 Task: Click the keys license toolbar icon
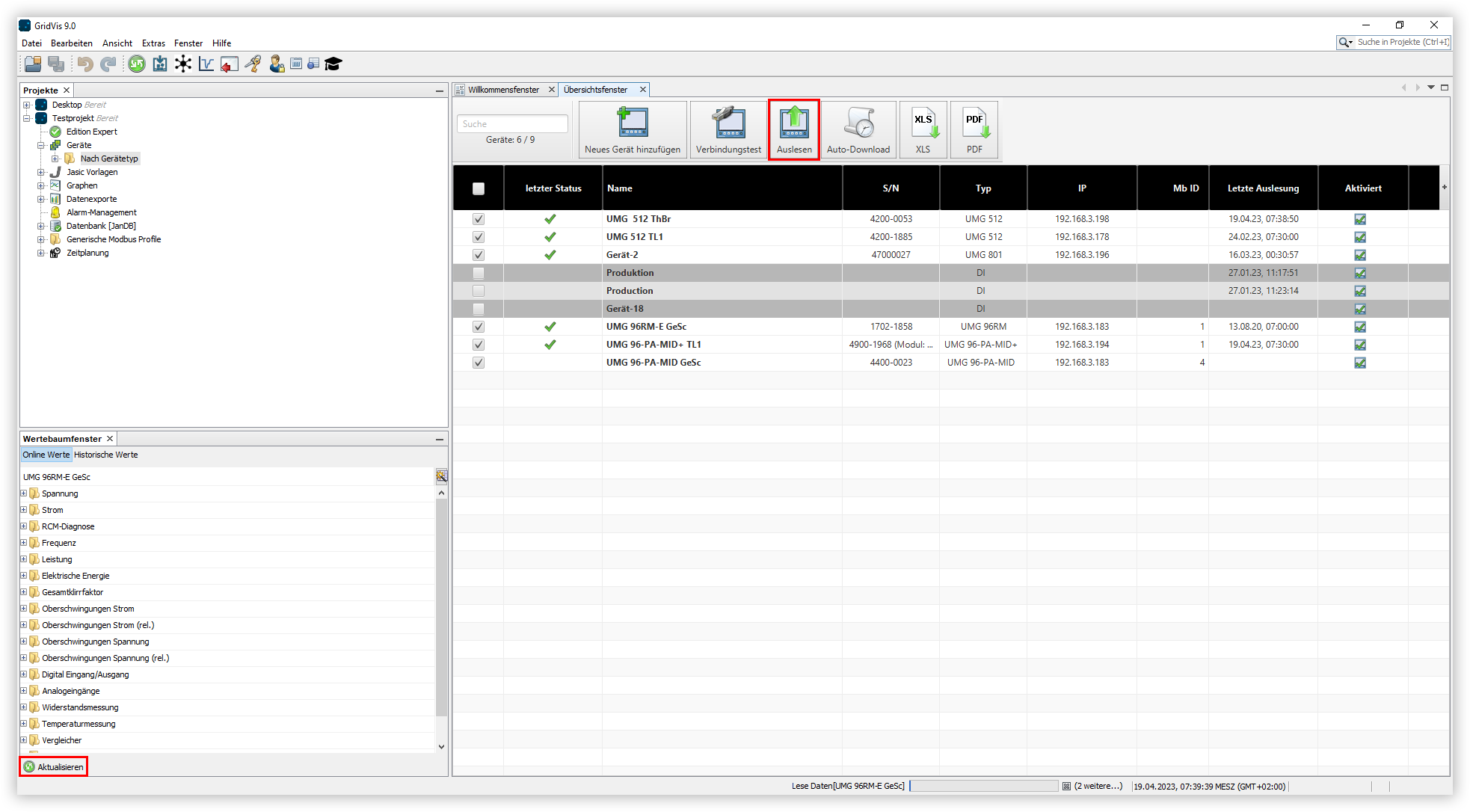coord(253,64)
